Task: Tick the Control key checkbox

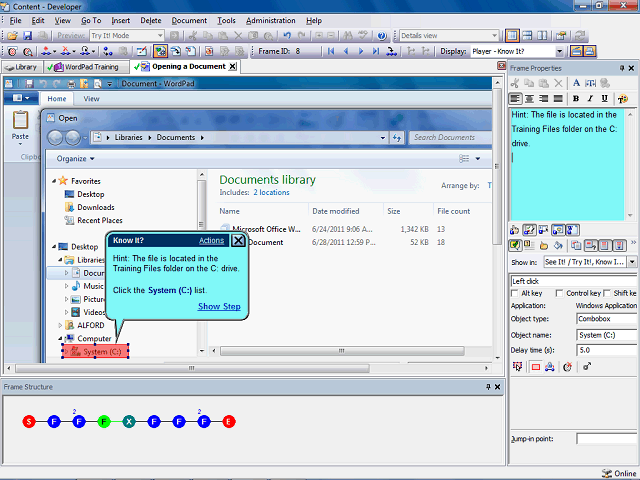Action: (558, 293)
